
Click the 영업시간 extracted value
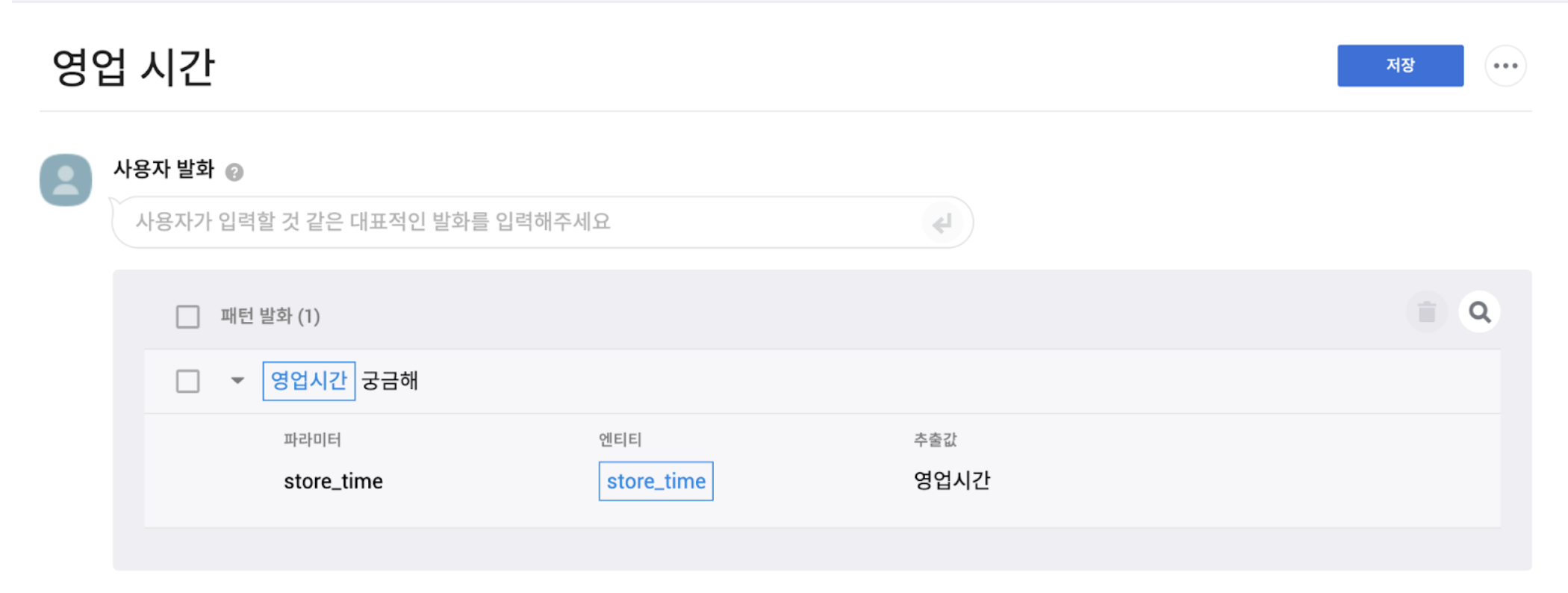click(x=952, y=480)
